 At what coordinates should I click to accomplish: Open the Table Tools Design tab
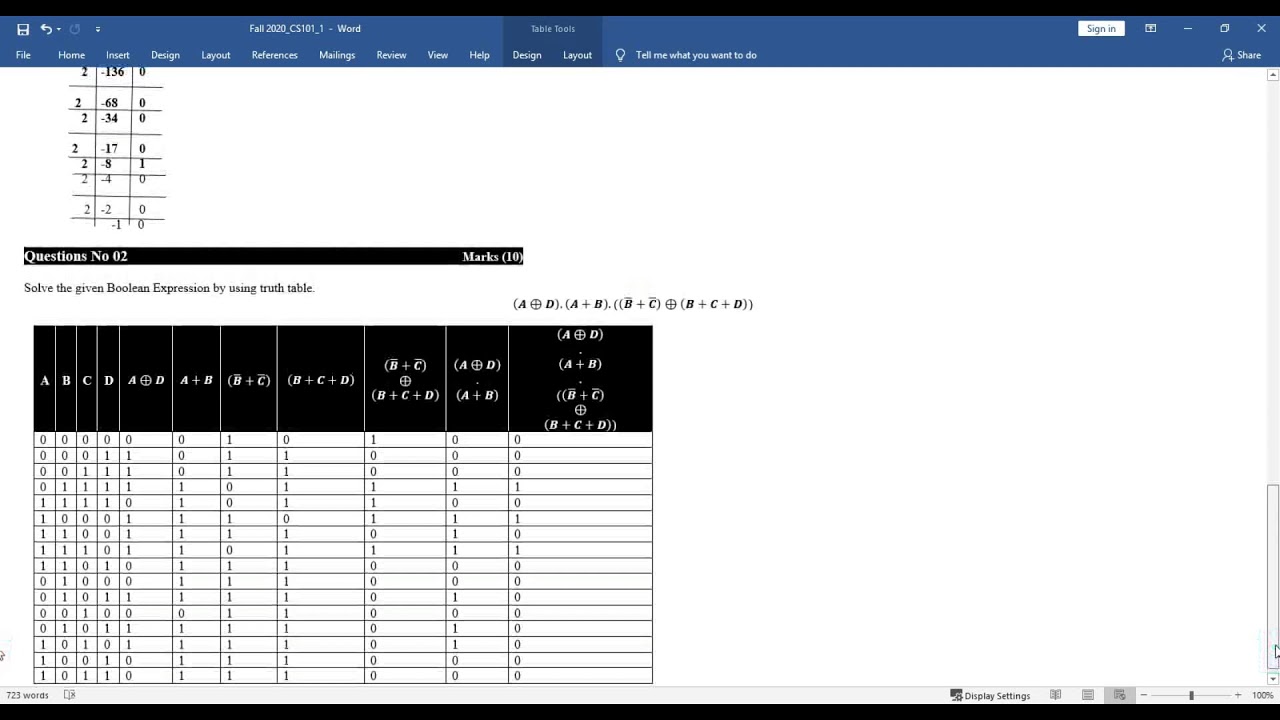click(x=527, y=55)
